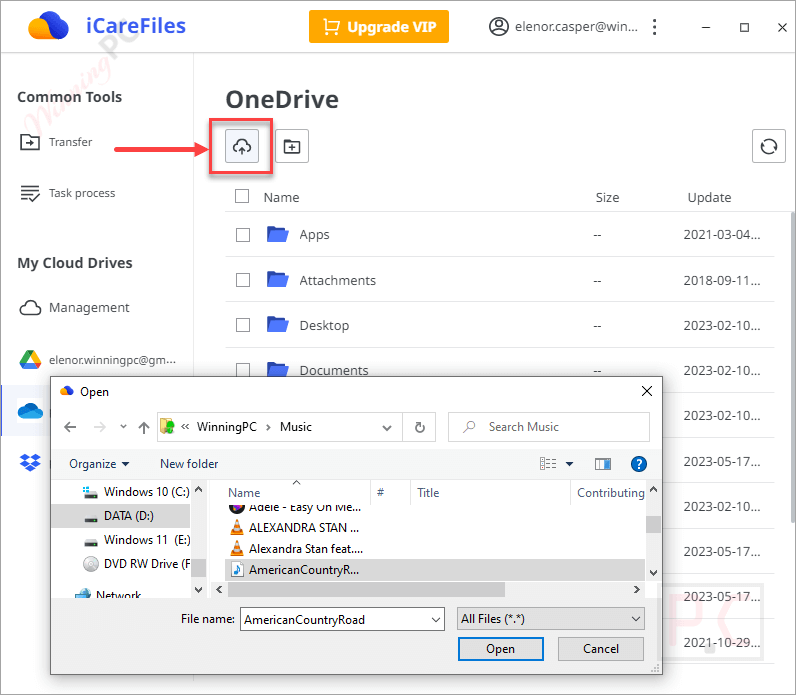
Task: Click the file list vertical scrollbar down arrow
Action: pyautogui.click(x=653, y=573)
